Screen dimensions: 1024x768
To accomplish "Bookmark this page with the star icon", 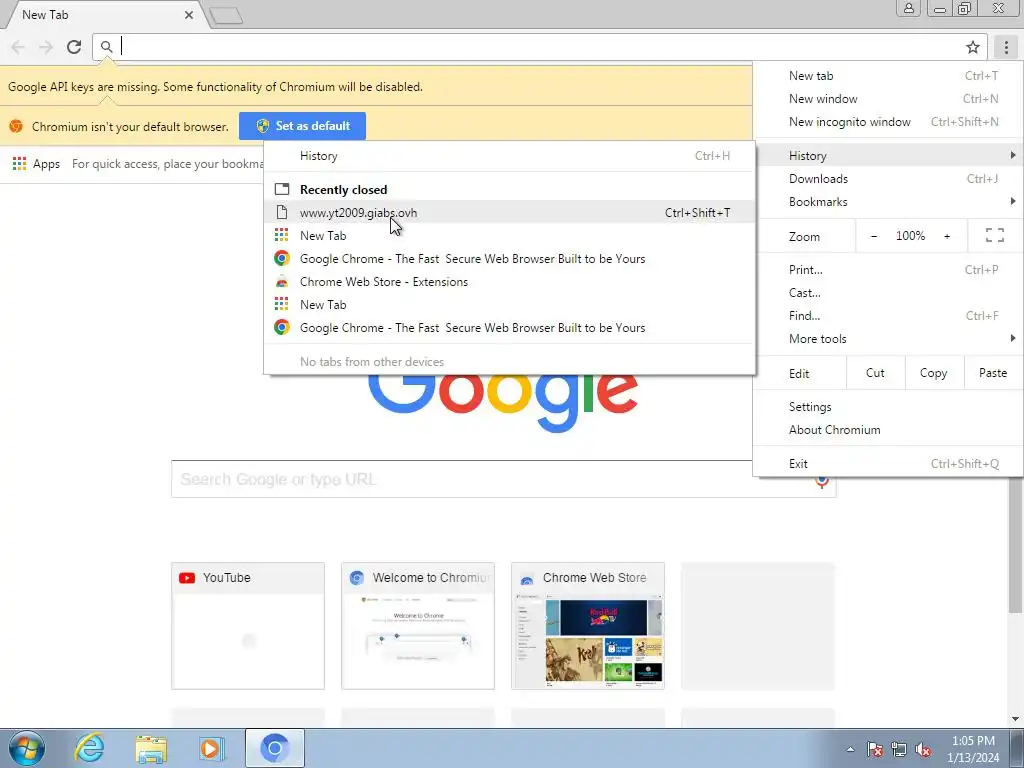I will point(973,47).
